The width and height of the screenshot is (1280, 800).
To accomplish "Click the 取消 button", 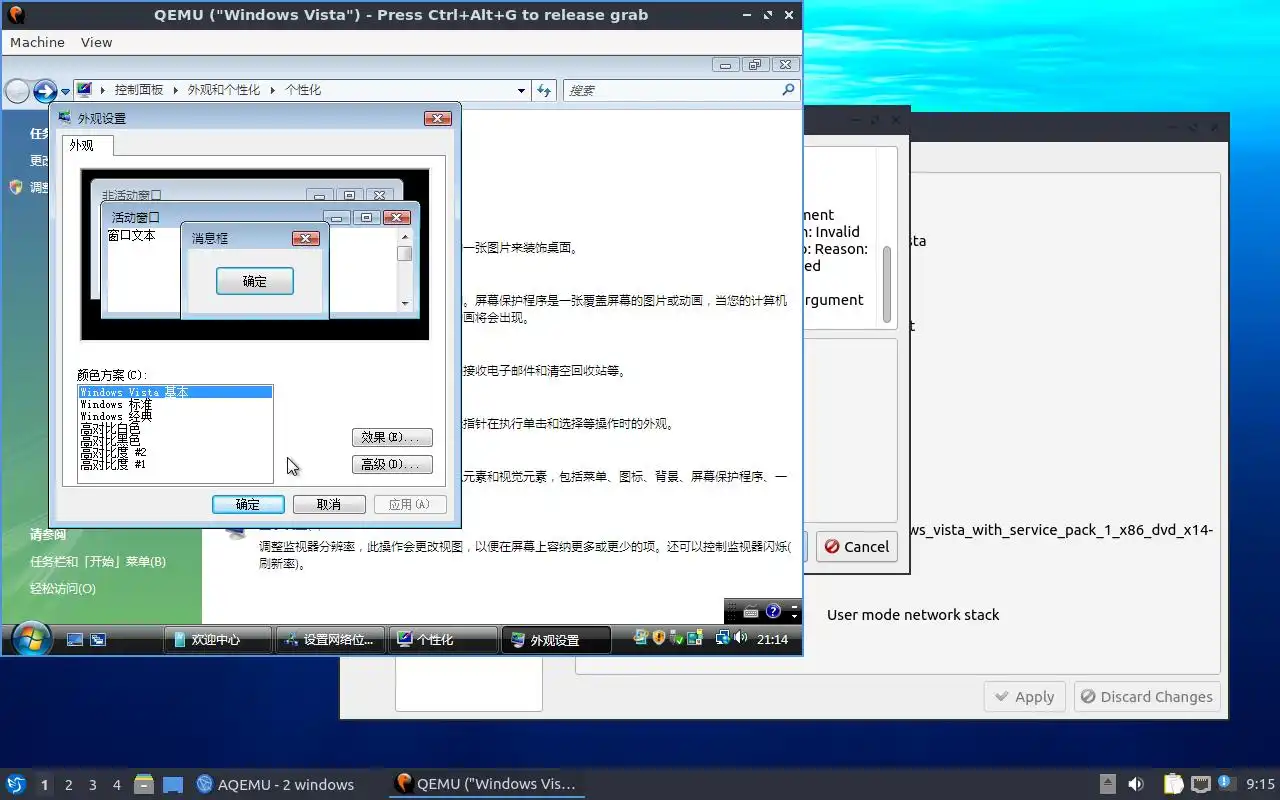I will coord(329,504).
